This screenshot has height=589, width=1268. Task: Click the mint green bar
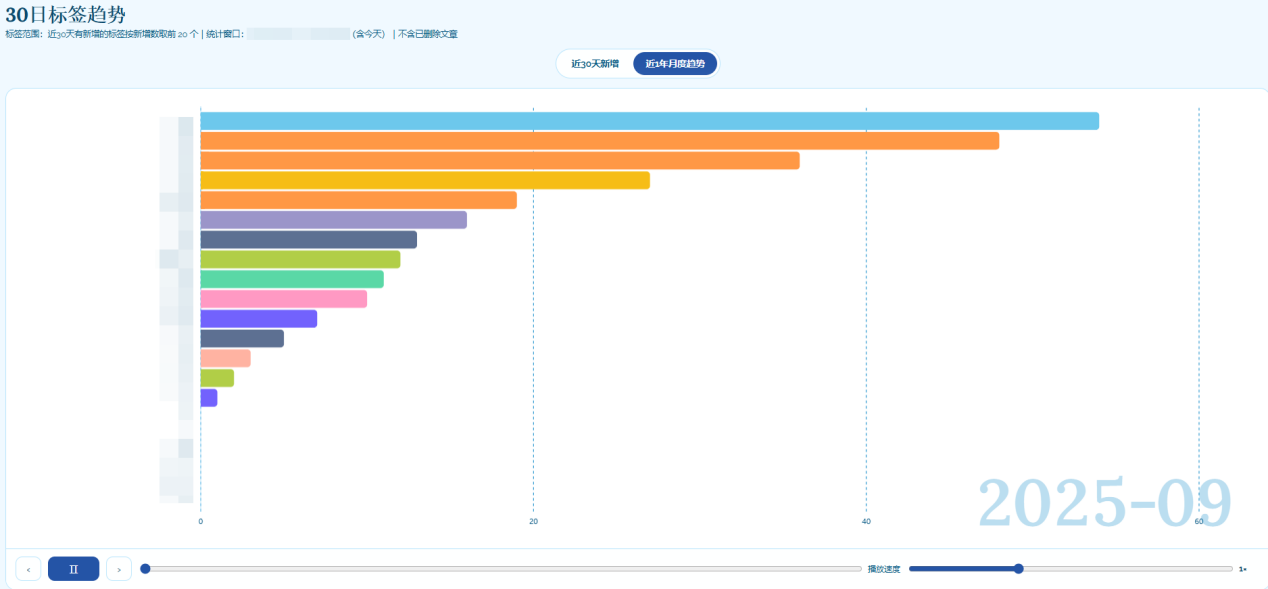(x=292, y=279)
